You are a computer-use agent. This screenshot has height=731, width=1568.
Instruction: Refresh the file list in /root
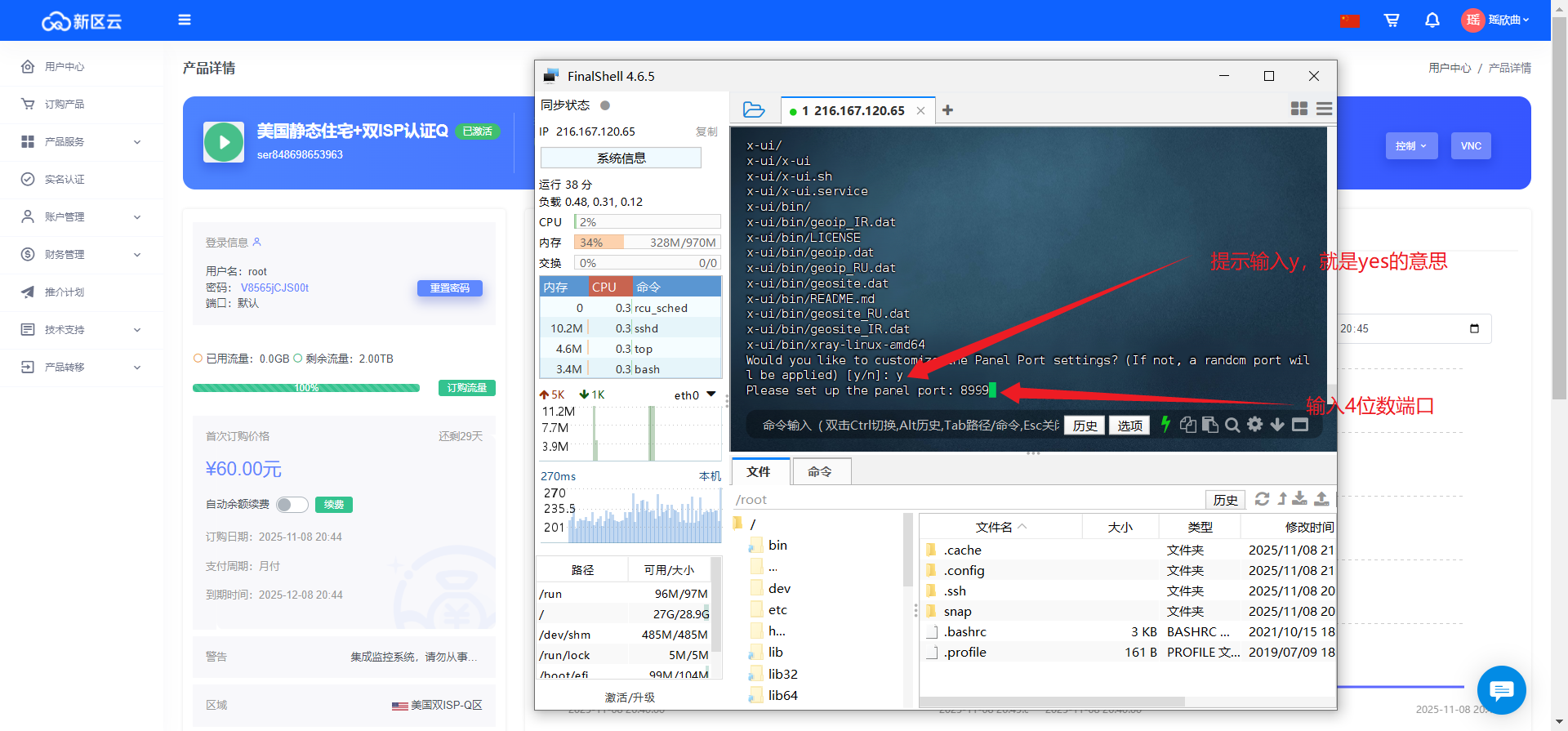tap(1262, 499)
